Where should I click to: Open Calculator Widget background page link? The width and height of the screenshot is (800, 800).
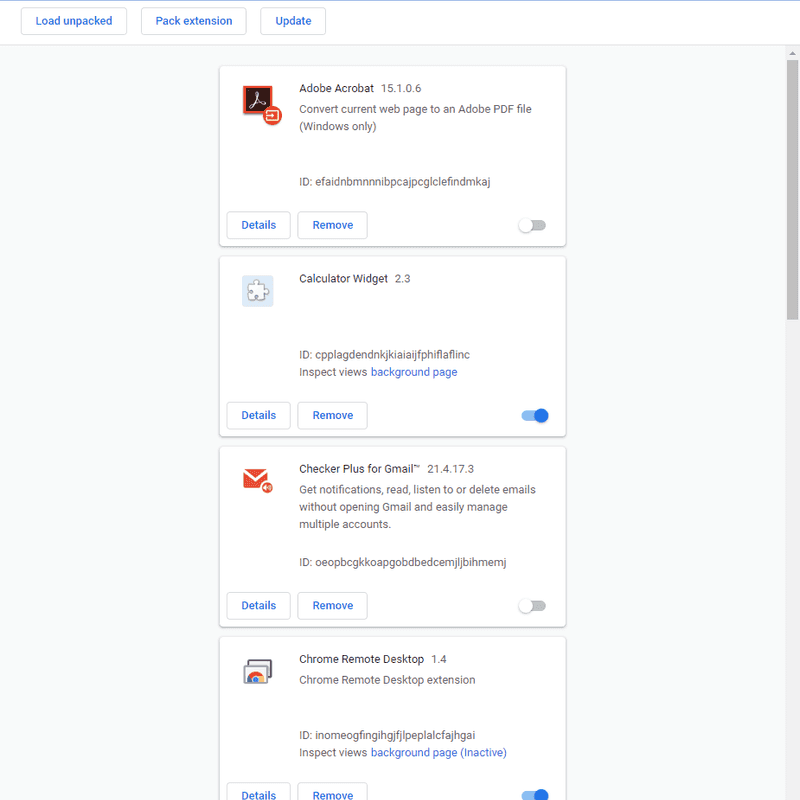(414, 372)
